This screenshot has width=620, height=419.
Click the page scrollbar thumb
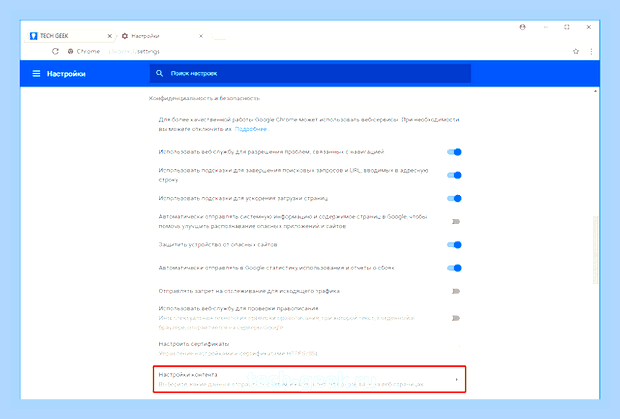[595, 250]
